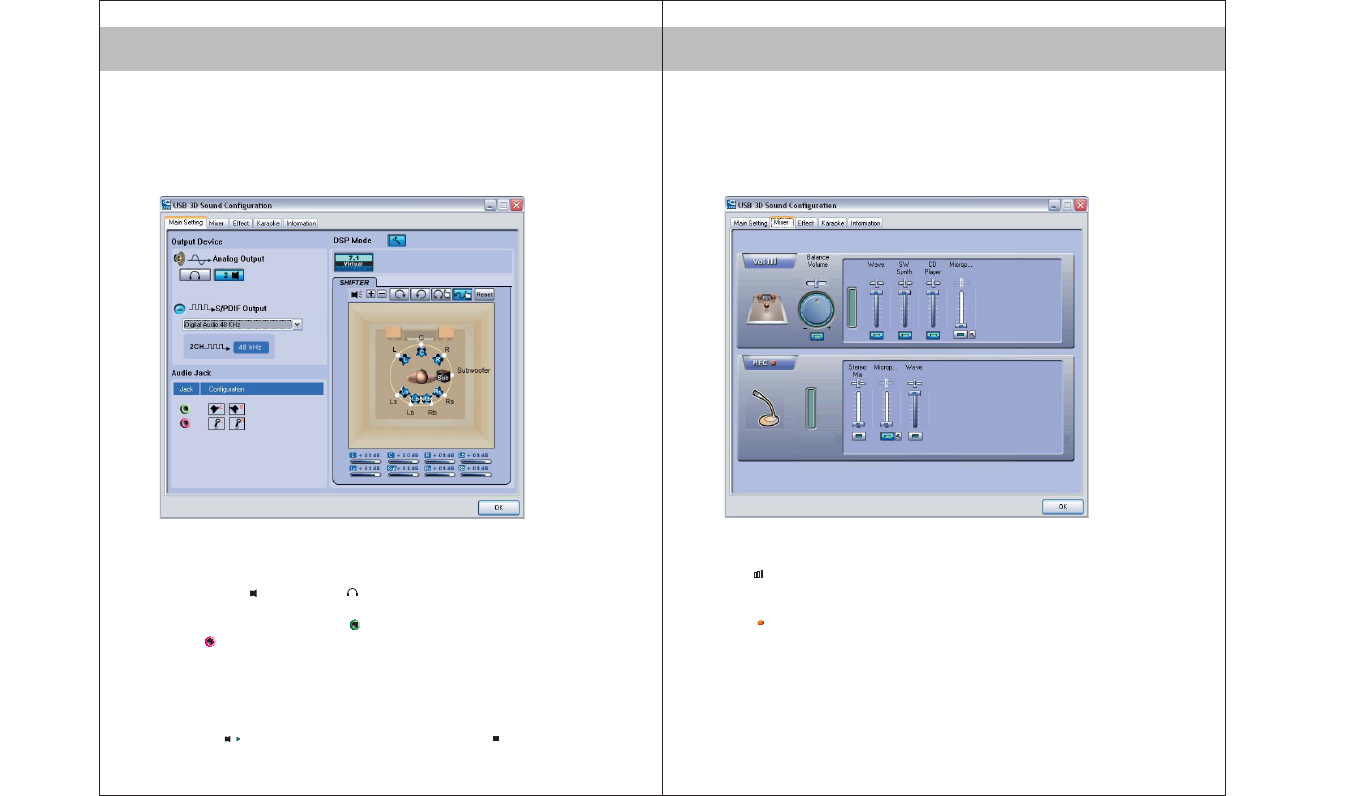
Task: Click front left speaker L in diagram
Action: 405,359
